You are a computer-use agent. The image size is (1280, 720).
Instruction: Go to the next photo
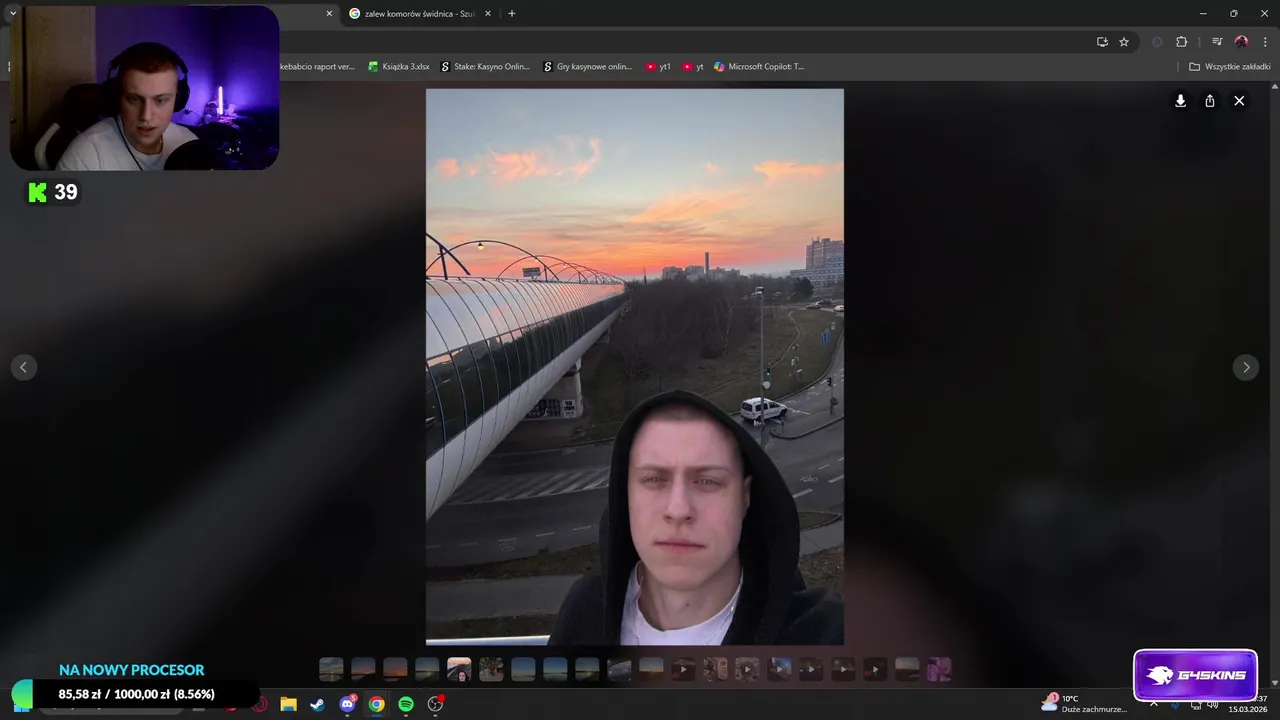[x=1246, y=367]
